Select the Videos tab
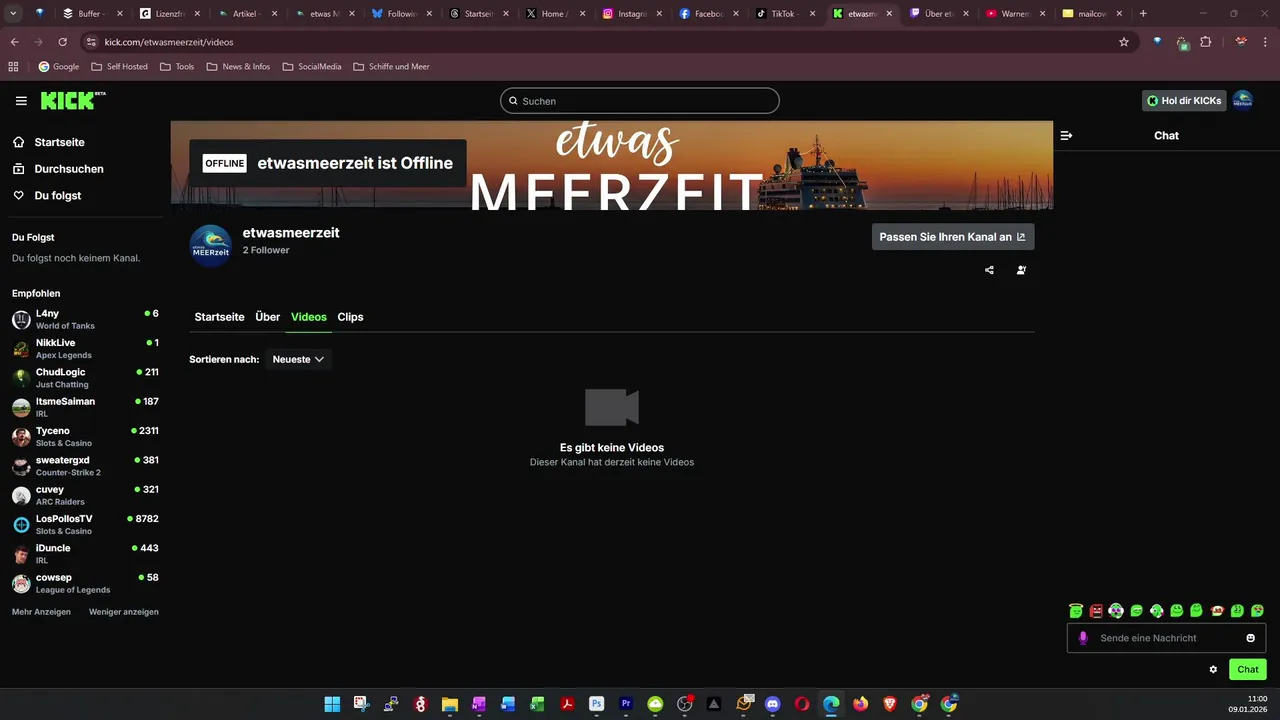 (309, 317)
